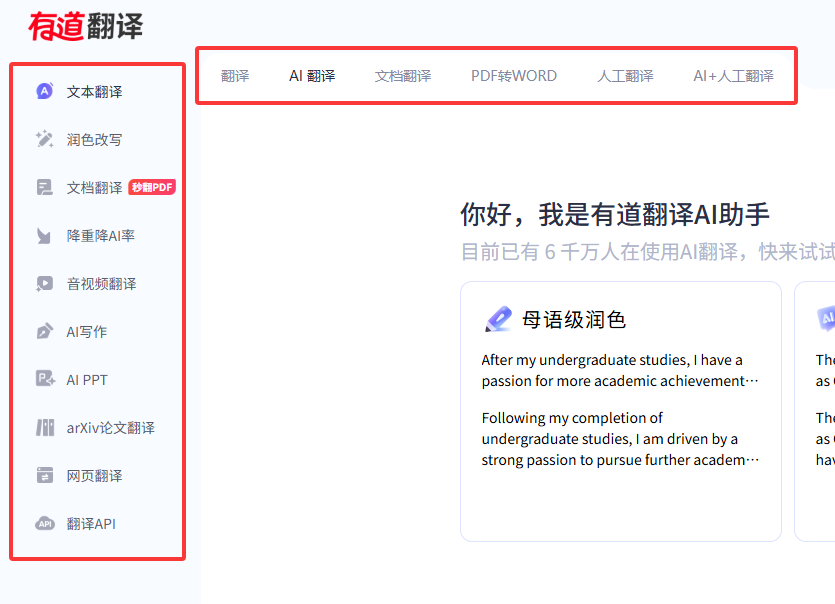Viewport: 835px width, 604px height.
Task: Click the 母语级润色 card title
Action: [x=574, y=320]
